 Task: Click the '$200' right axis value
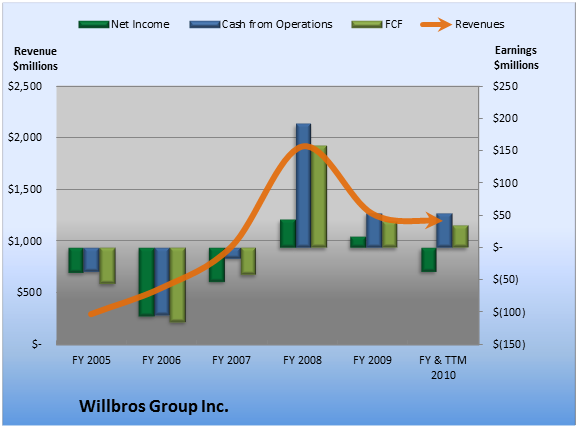505,118
